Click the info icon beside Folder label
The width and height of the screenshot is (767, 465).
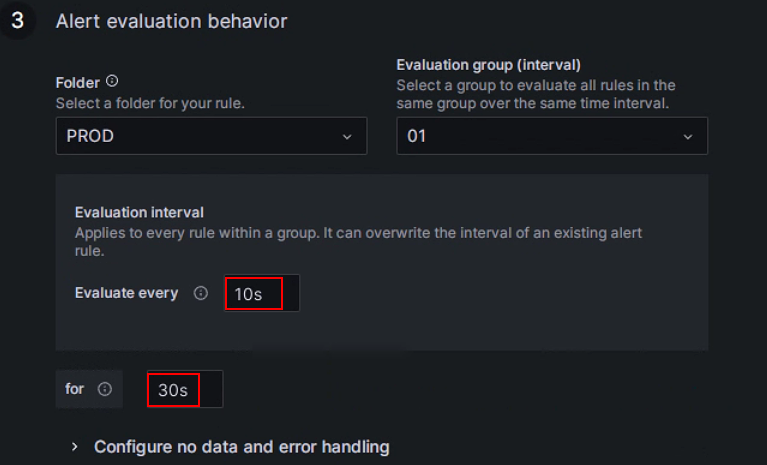point(112,82)
